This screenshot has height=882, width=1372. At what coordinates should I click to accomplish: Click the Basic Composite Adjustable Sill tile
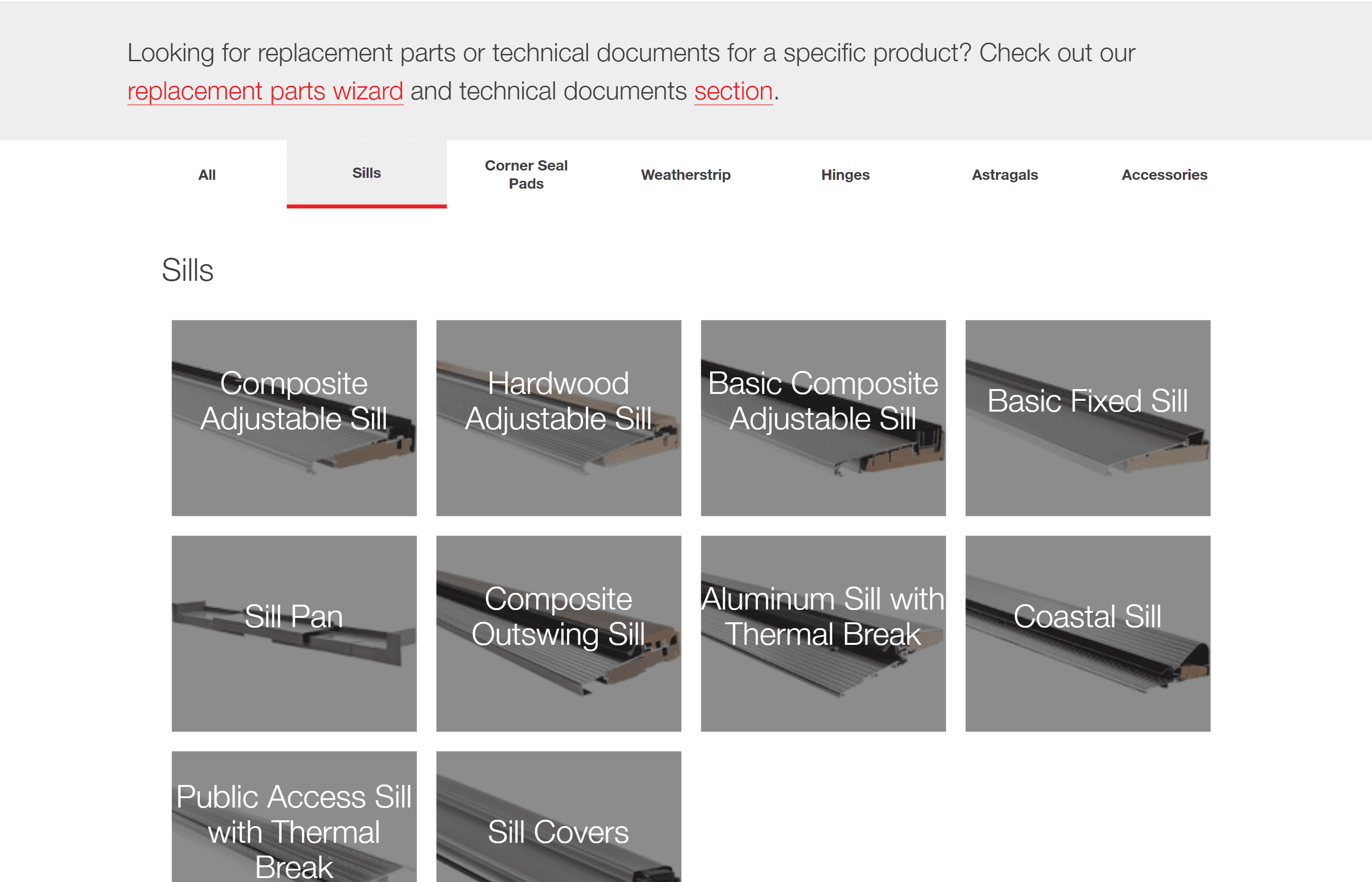coord(823,417)
